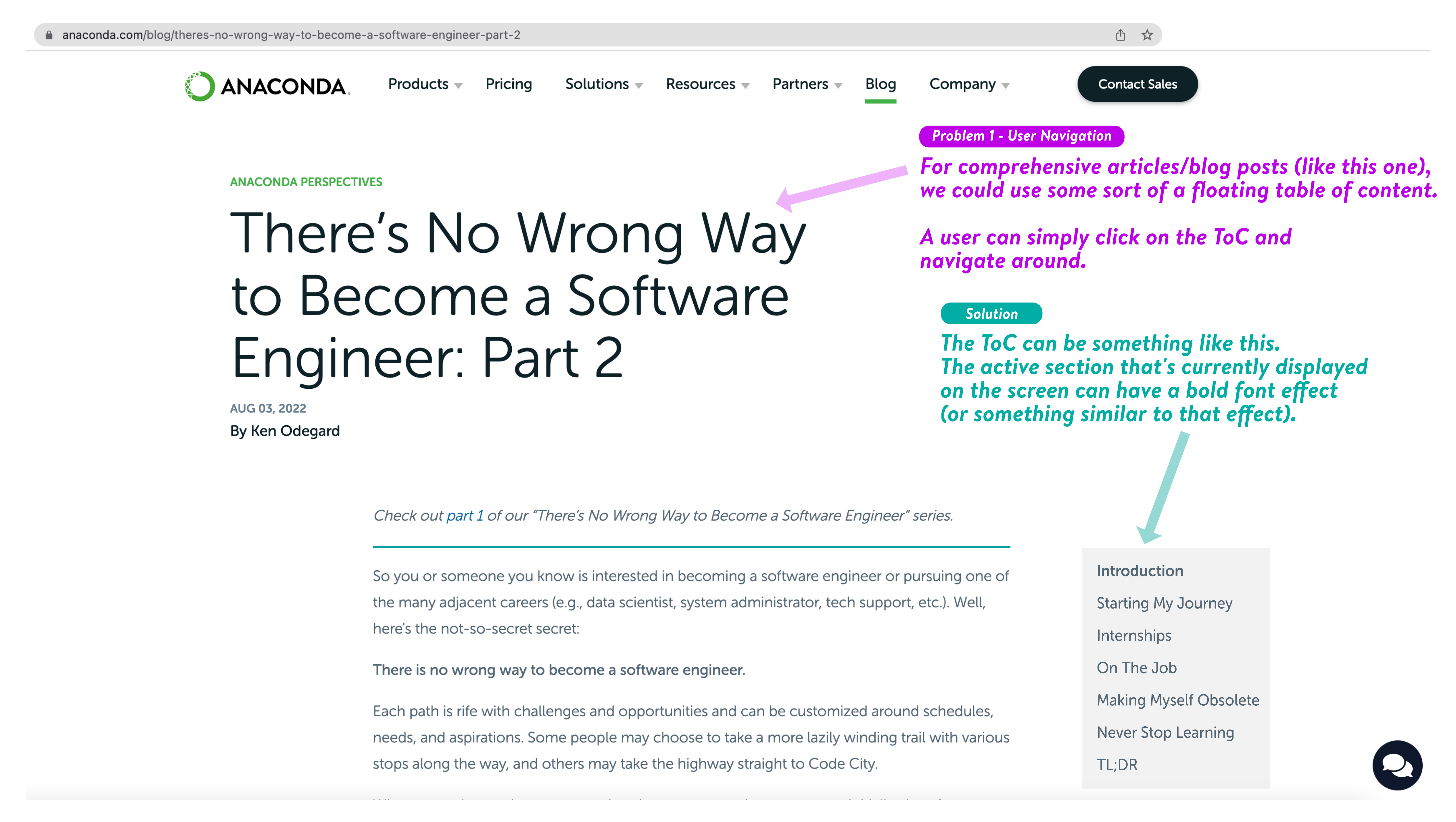Click TL;DR in table of contents
The height and width of the screenshot is (822, 1456).
(1116, 764)
